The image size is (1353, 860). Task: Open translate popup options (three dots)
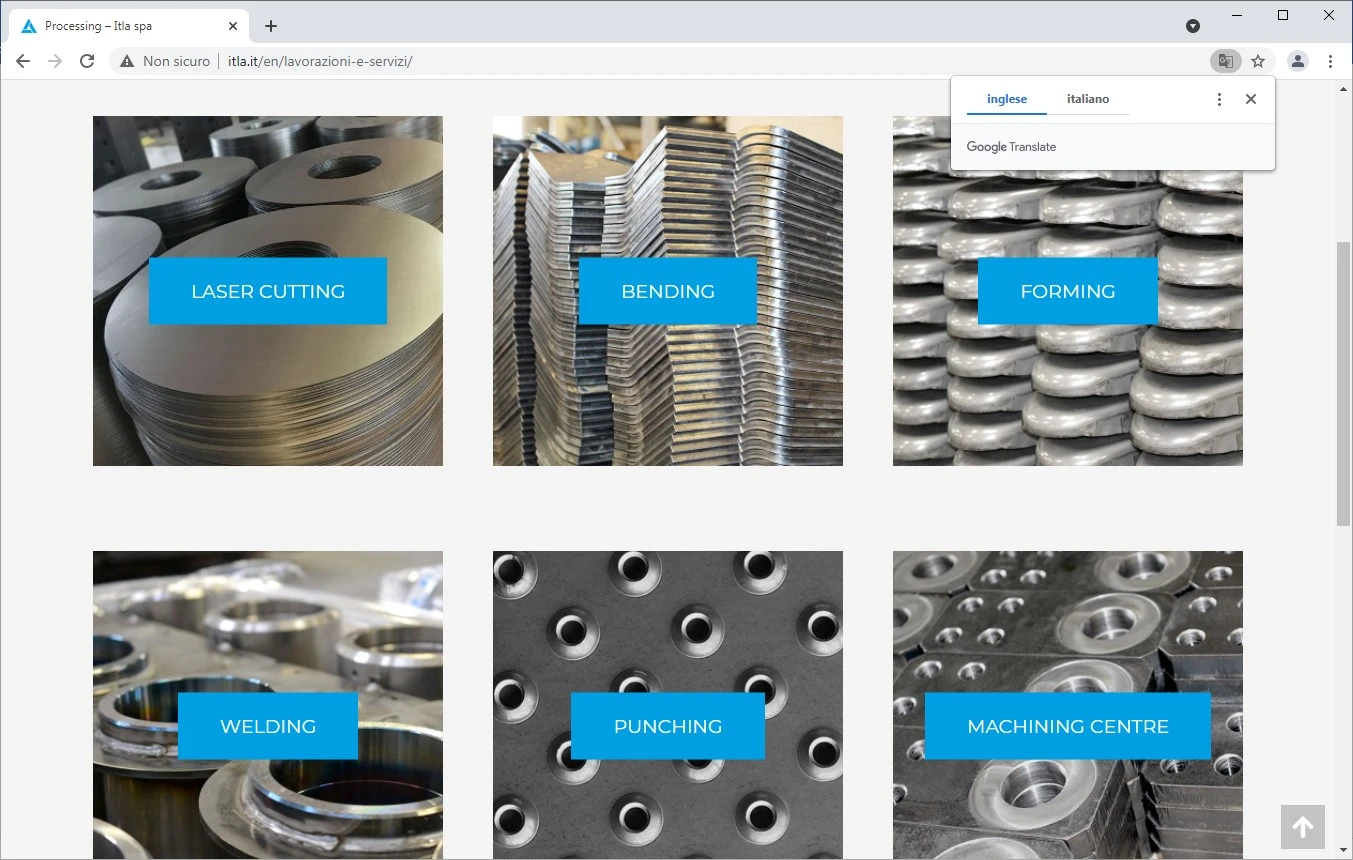[1219, 99]
